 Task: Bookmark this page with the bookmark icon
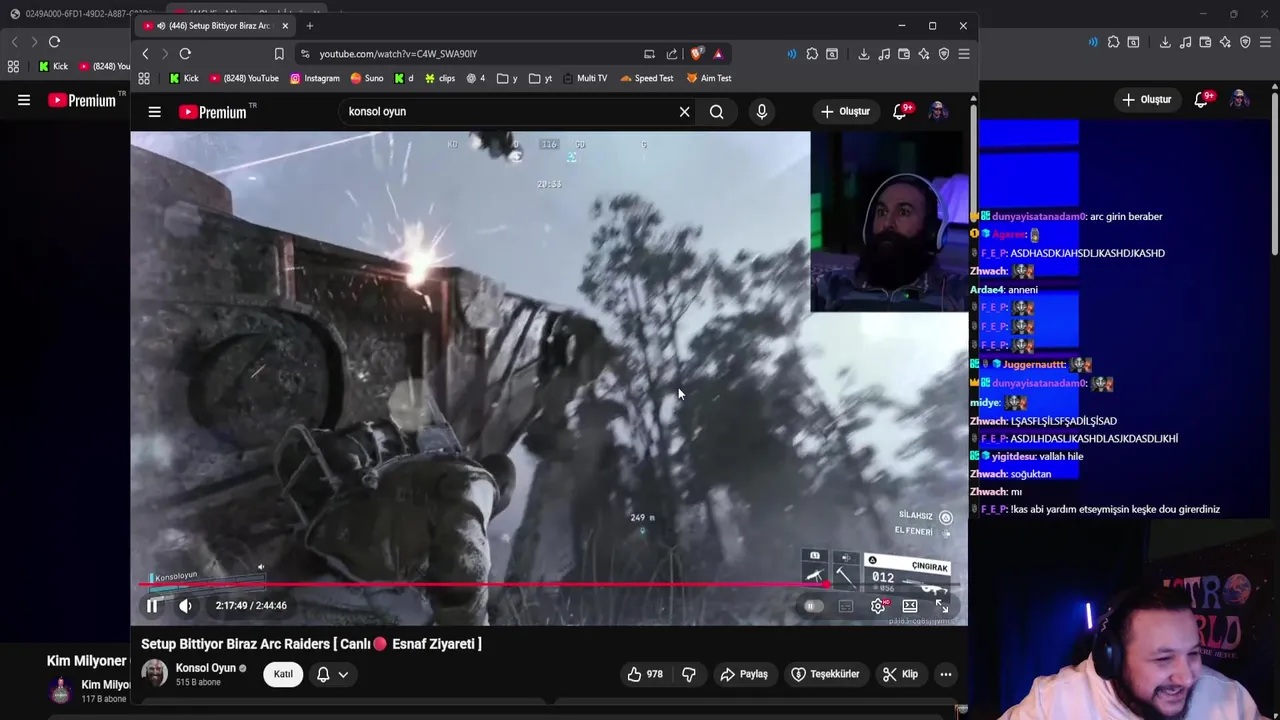[x=279, y=54]
